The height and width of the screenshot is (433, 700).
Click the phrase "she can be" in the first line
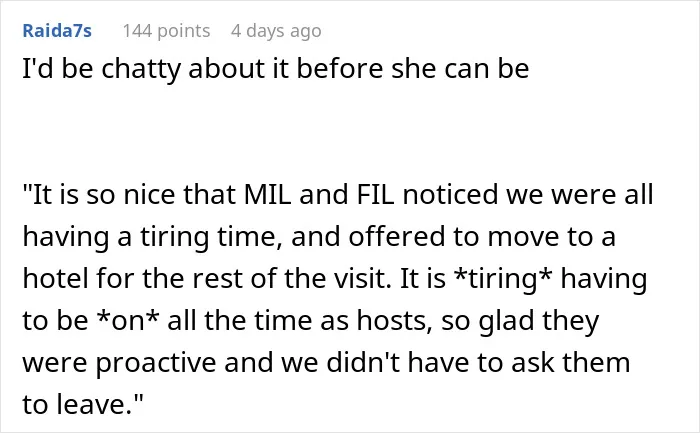pyautogui.click(x=460, y=69)
